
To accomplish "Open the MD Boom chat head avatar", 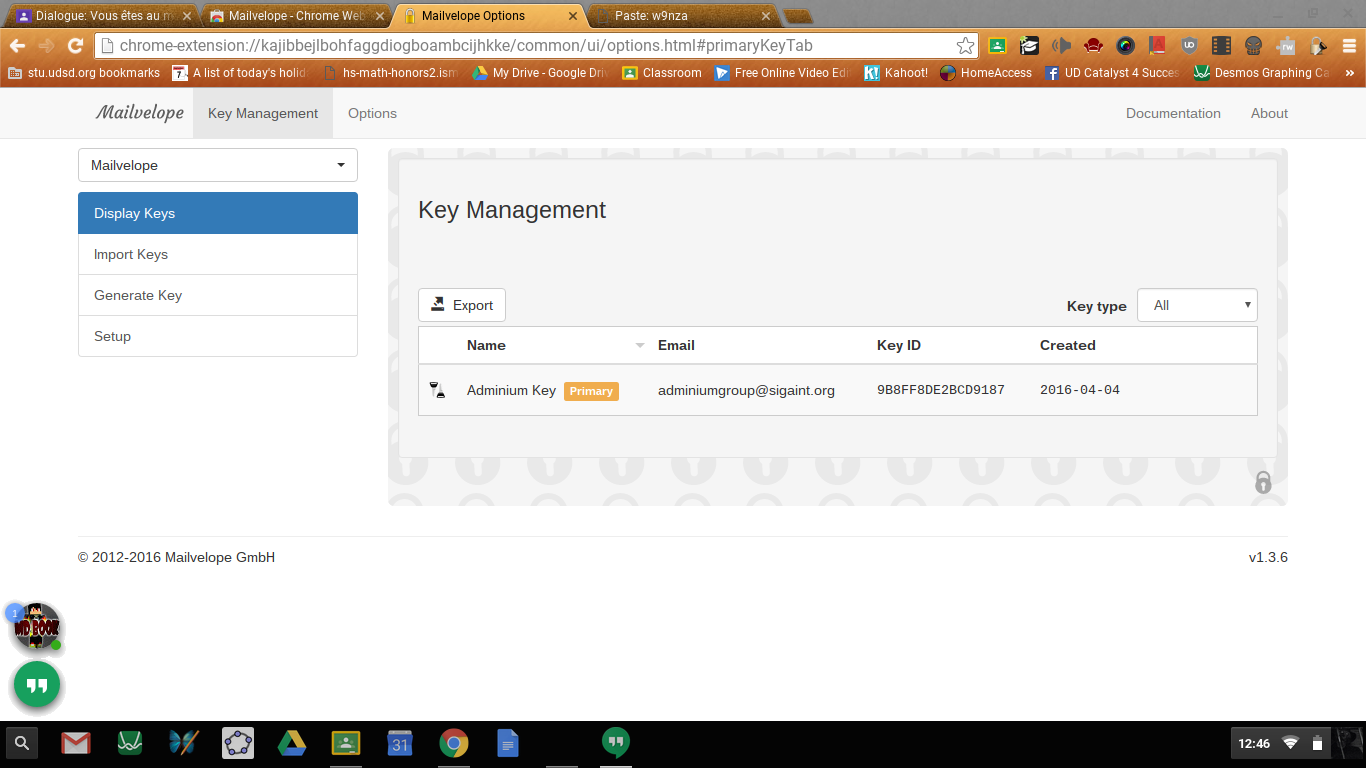I will (36, 627).
